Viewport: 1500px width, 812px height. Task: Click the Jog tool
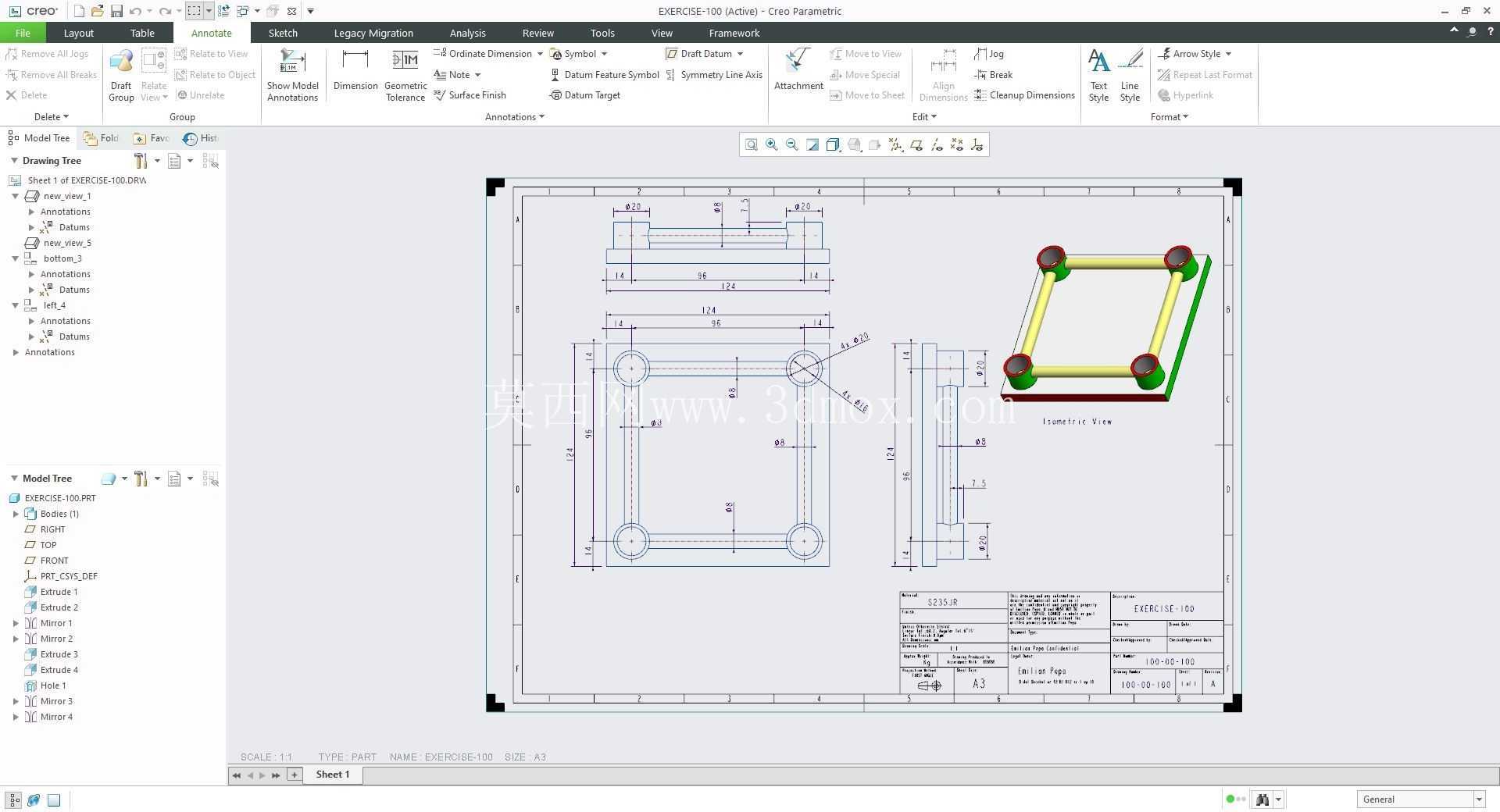click(989, 54)
